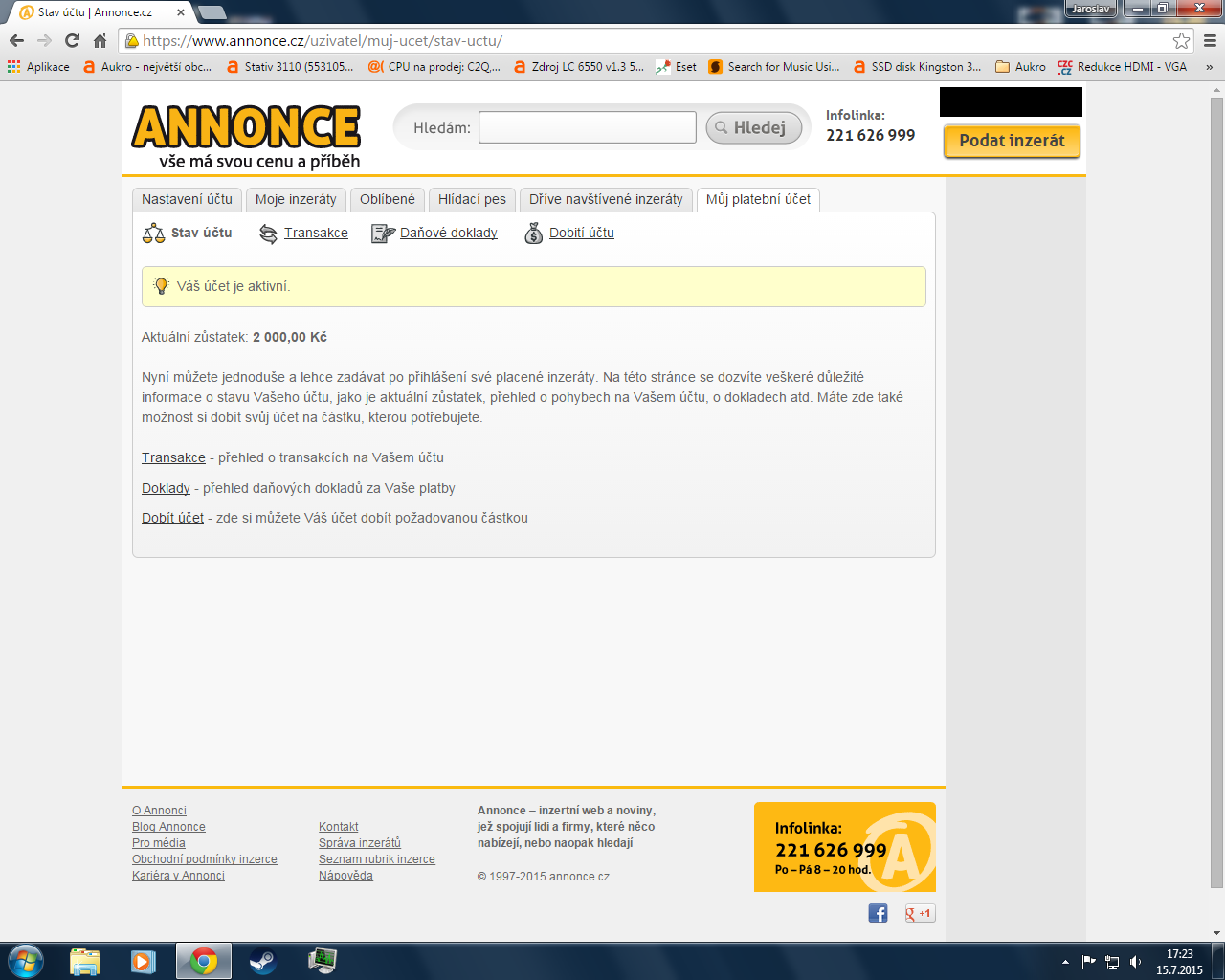This screenshot has height=980, width=1225.
Task: Open the Dobití účtu link
Action: coord(582,233)
